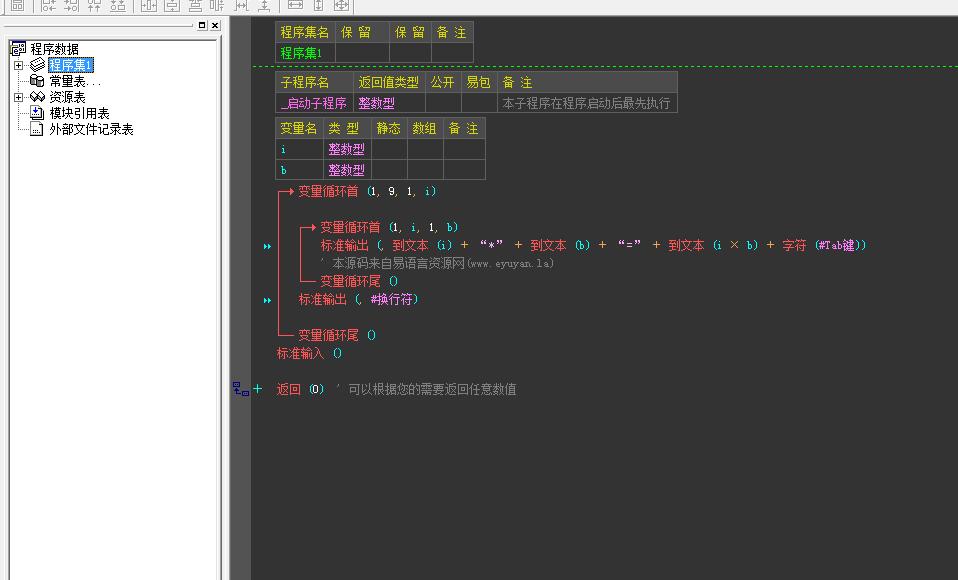958x580 pixels.
Task: Click the outer 变量循环尾 () line
Action: [x=337, y=335]
